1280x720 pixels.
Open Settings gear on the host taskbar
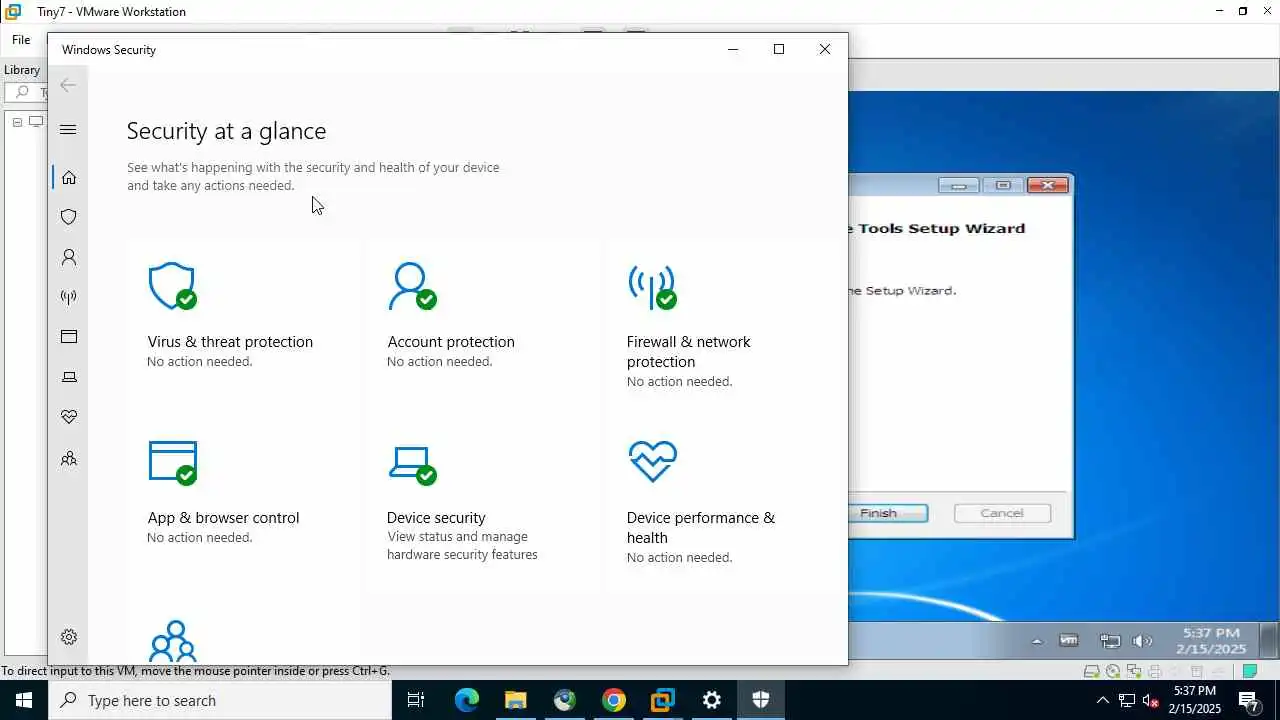coord(712,700)
